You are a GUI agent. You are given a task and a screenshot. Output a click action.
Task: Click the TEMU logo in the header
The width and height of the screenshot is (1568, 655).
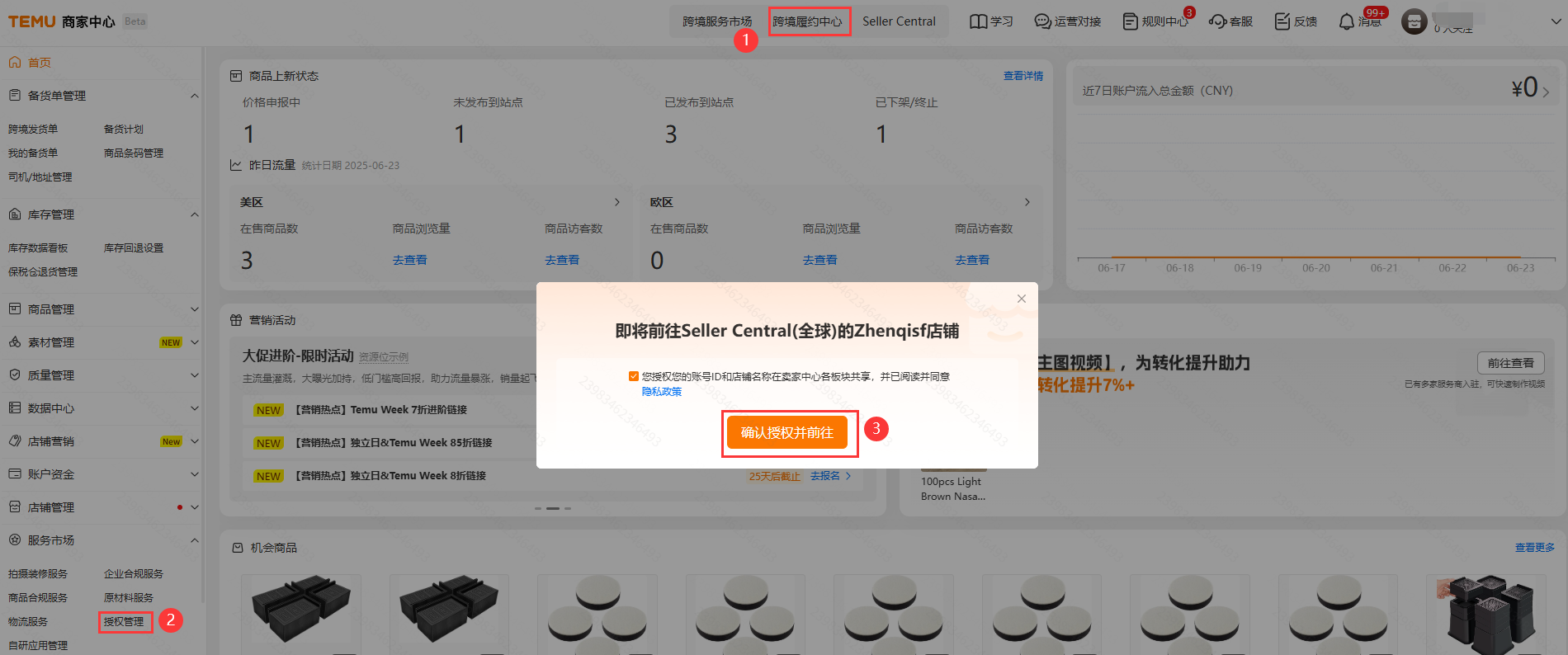(32, 21)
